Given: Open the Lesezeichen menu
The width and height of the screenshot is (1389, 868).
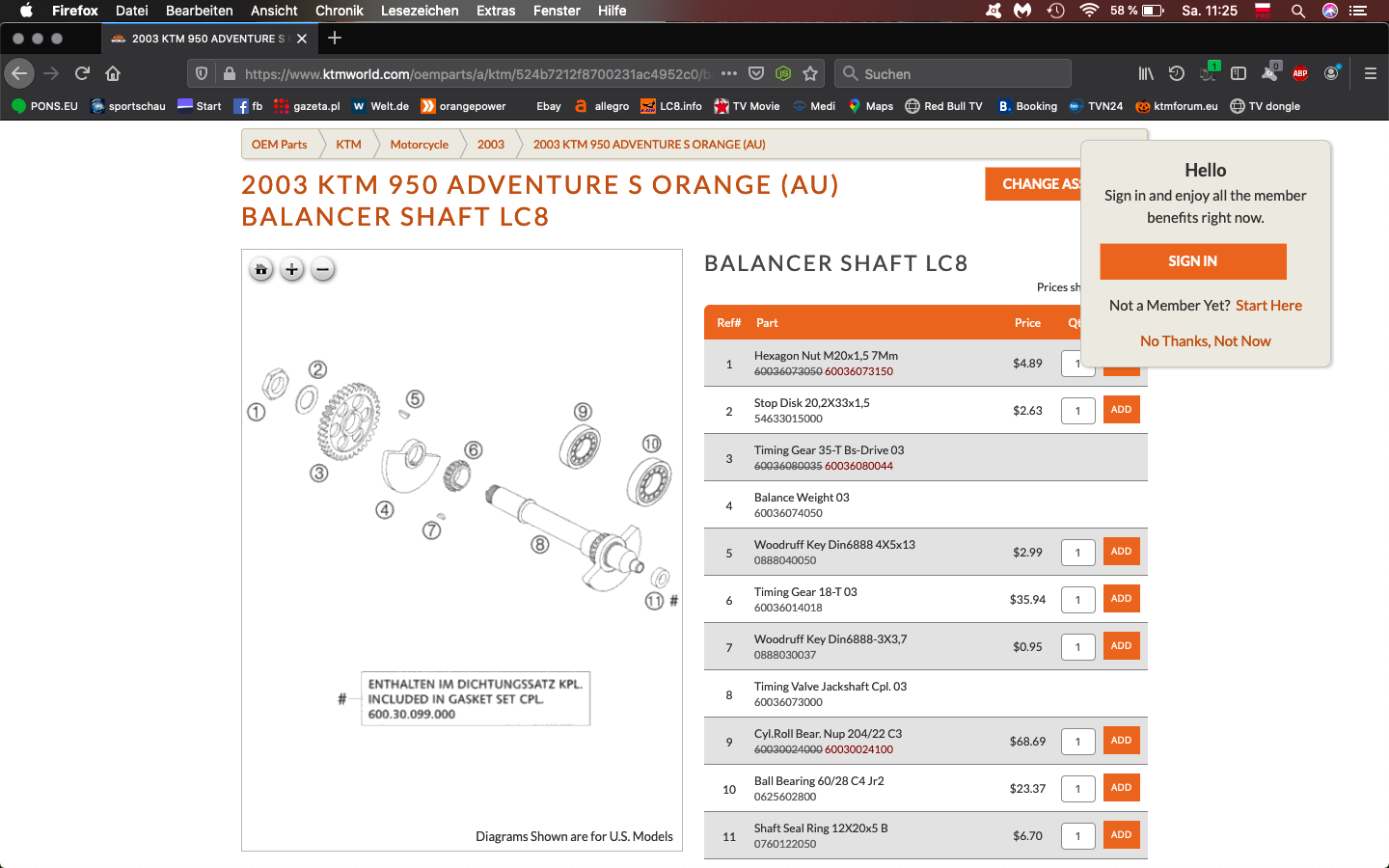Looking at the screenshot, I should point(420,11).
